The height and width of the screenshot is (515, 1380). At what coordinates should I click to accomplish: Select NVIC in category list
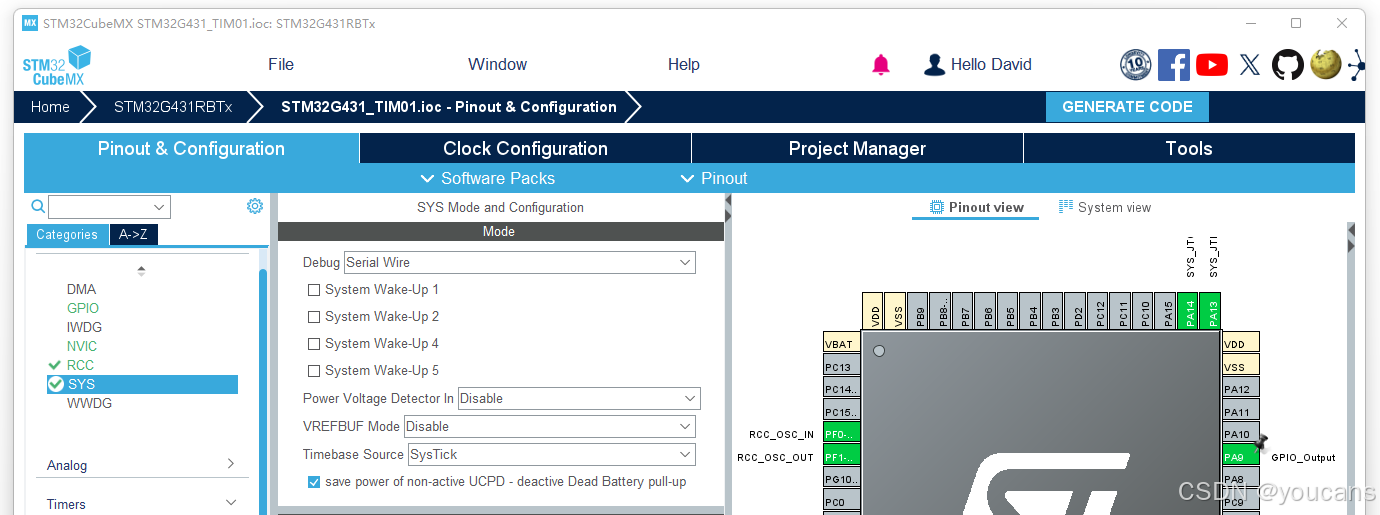pyautogui.click(x=82, y=346)
